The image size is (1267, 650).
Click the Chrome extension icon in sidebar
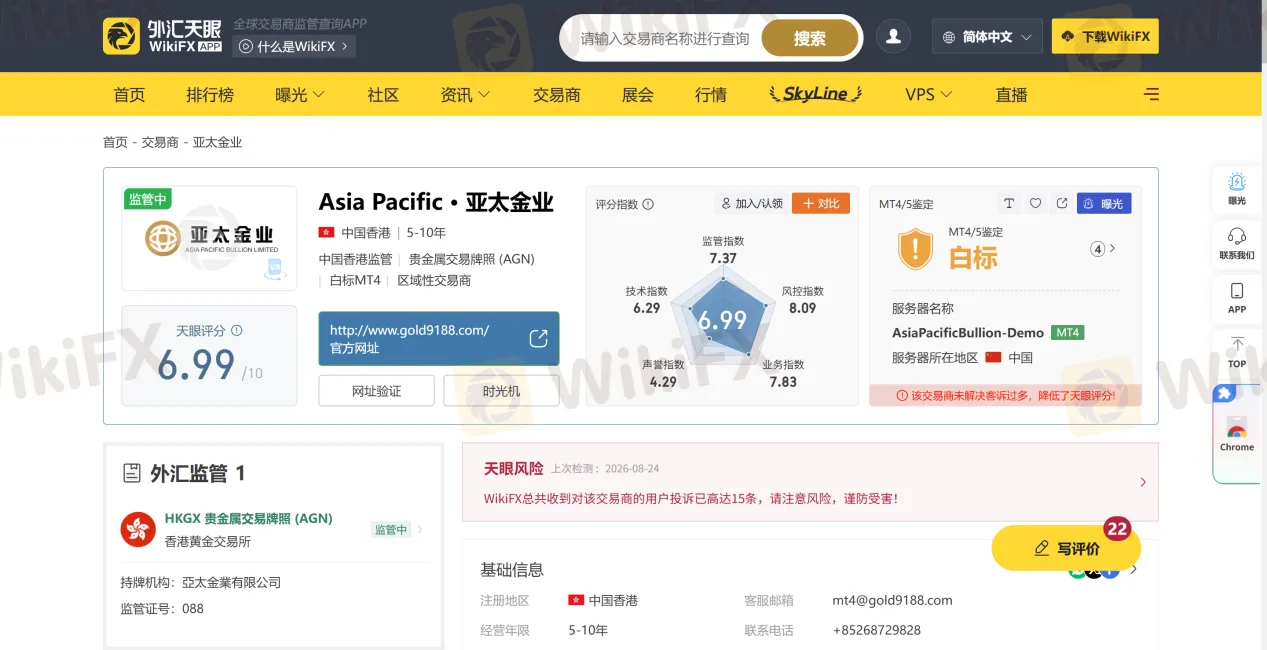click(1237, 430)
